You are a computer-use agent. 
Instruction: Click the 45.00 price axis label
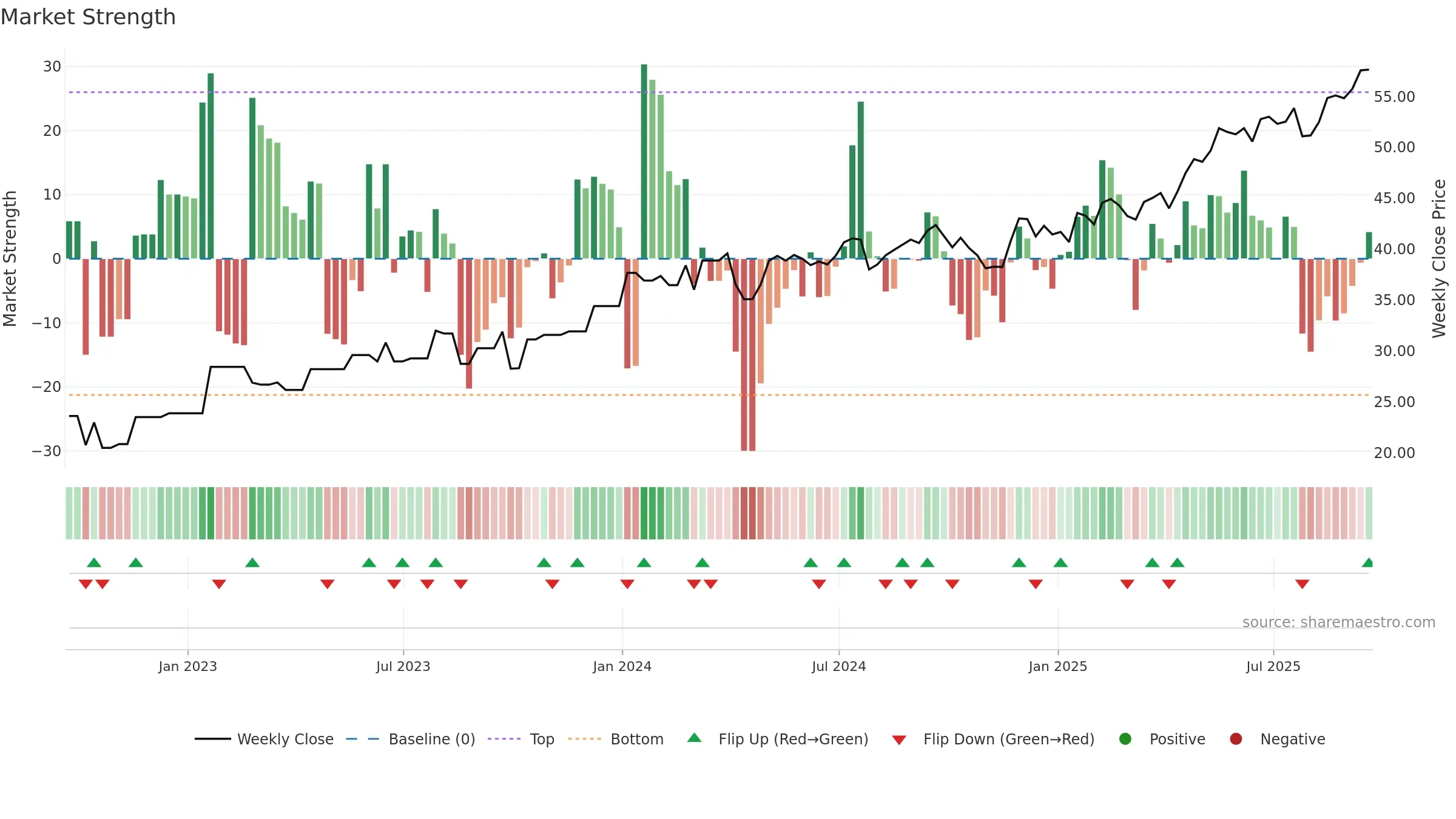pyautogui.click(x=1394, y=198)
